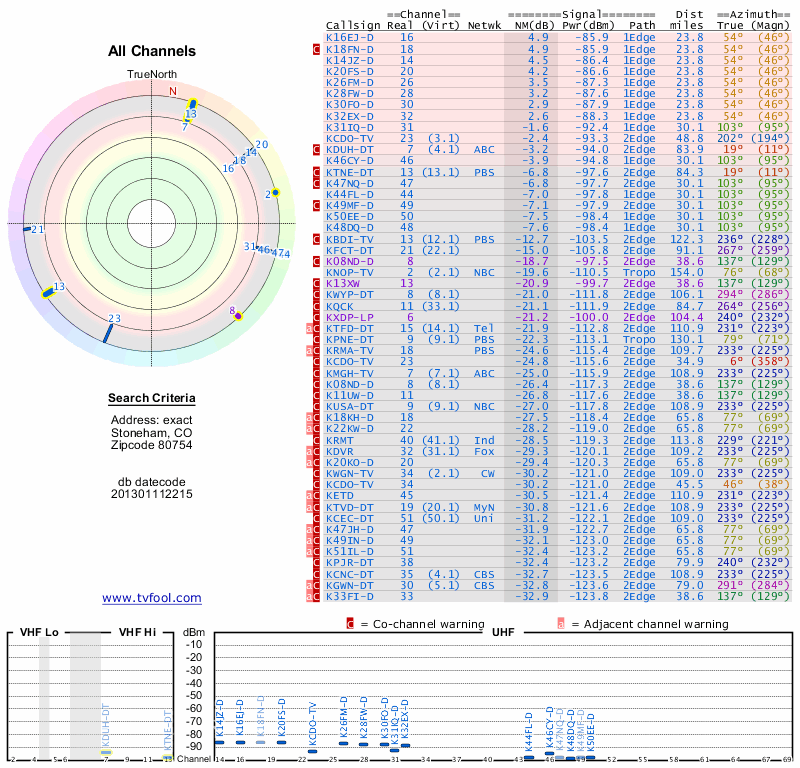Image resolution: width=800 pixels, height=768 pixels.
Task: Open the www.tvfool.com link
Action: 151,598
